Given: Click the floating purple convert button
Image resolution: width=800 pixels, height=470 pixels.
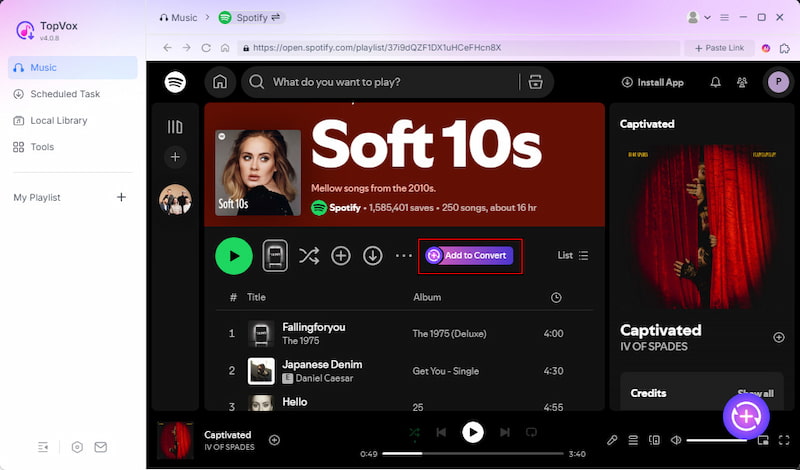Looking at the screenshot, I should [x=746, y=416].
